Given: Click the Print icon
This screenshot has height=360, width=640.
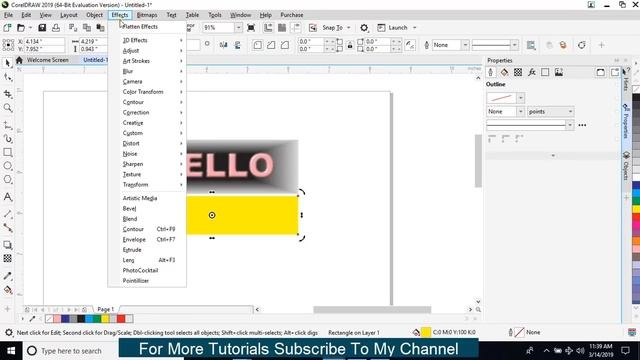Looking at the screenshot, I should click(x=56, y=28).
